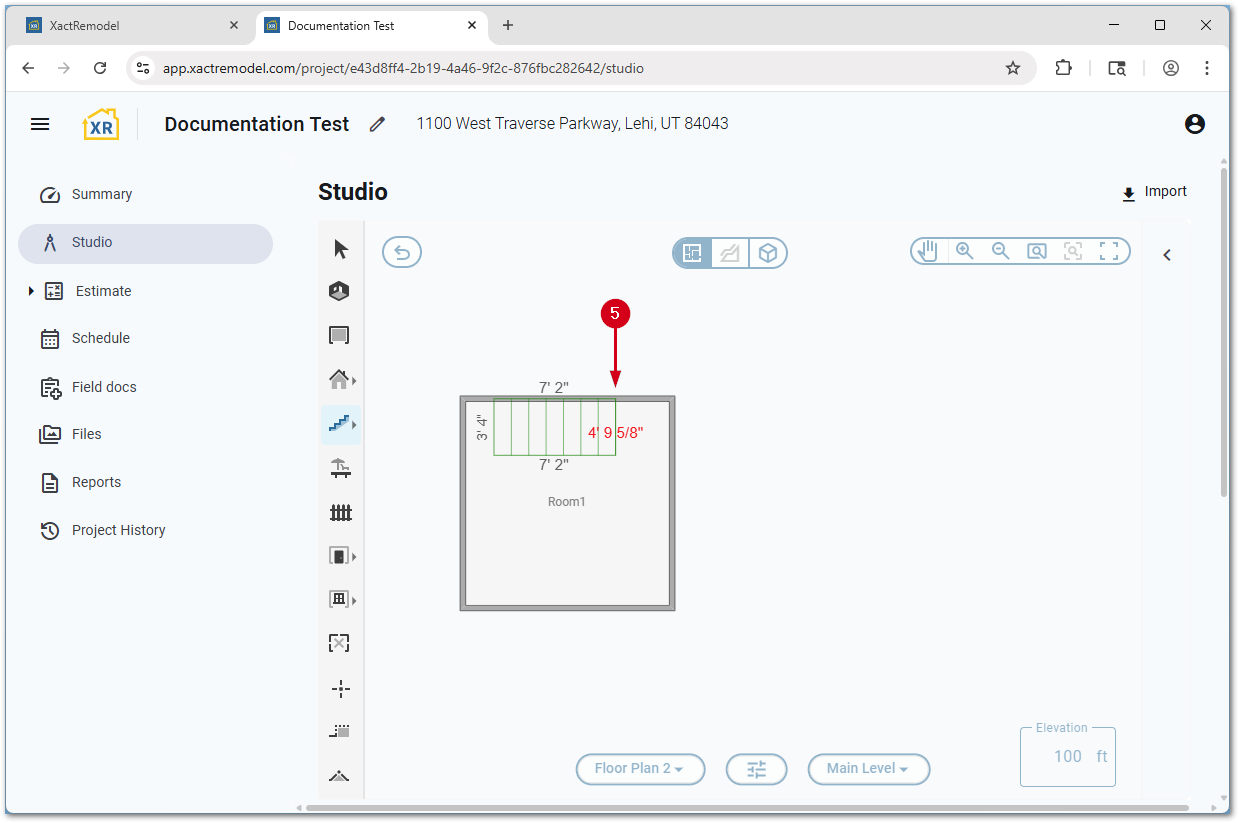Click the Elevation input field
The image size is (1239, 823).
click(x=1067, y=757)
